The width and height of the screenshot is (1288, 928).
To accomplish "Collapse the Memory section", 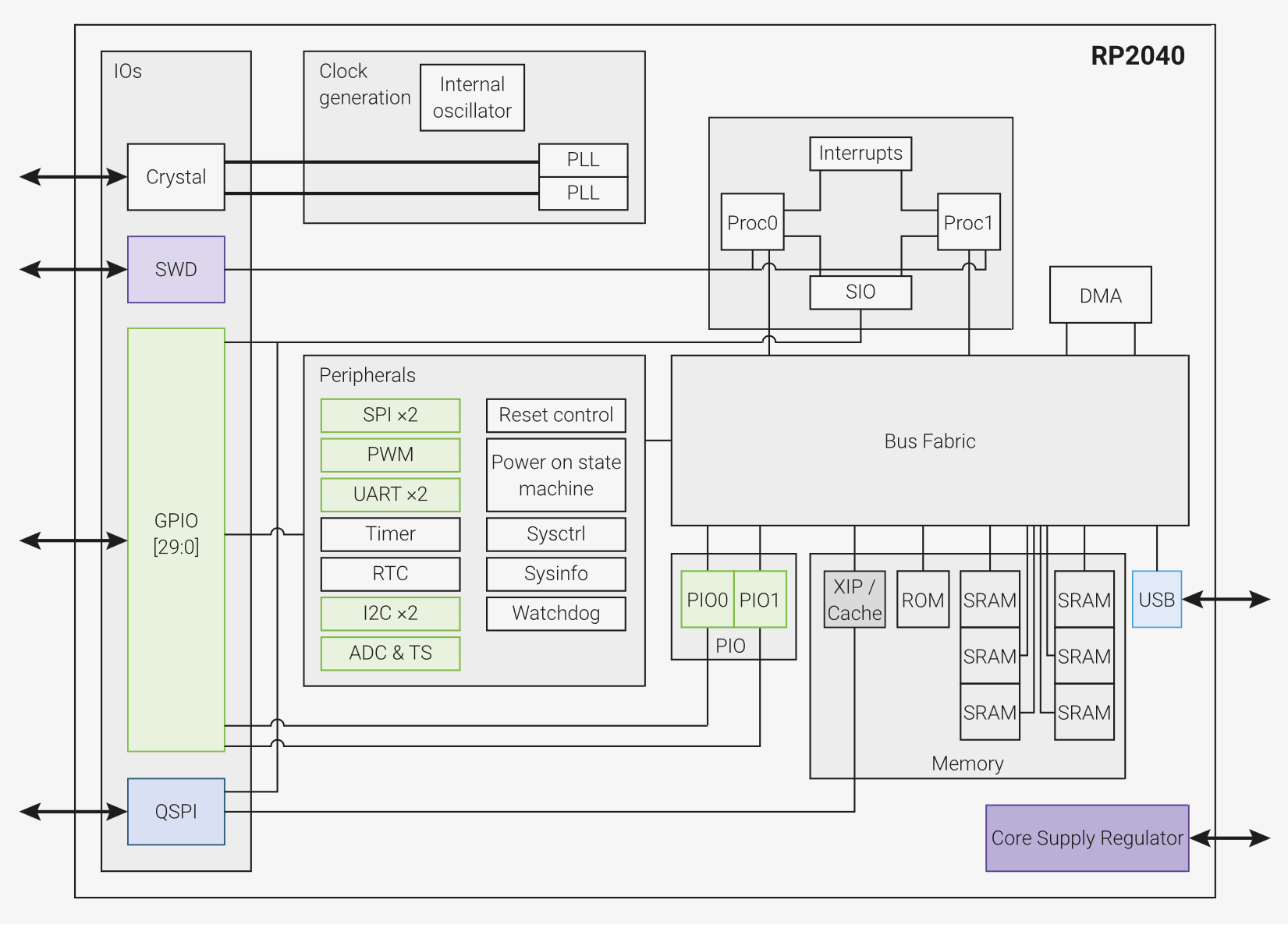I will 967,763.
